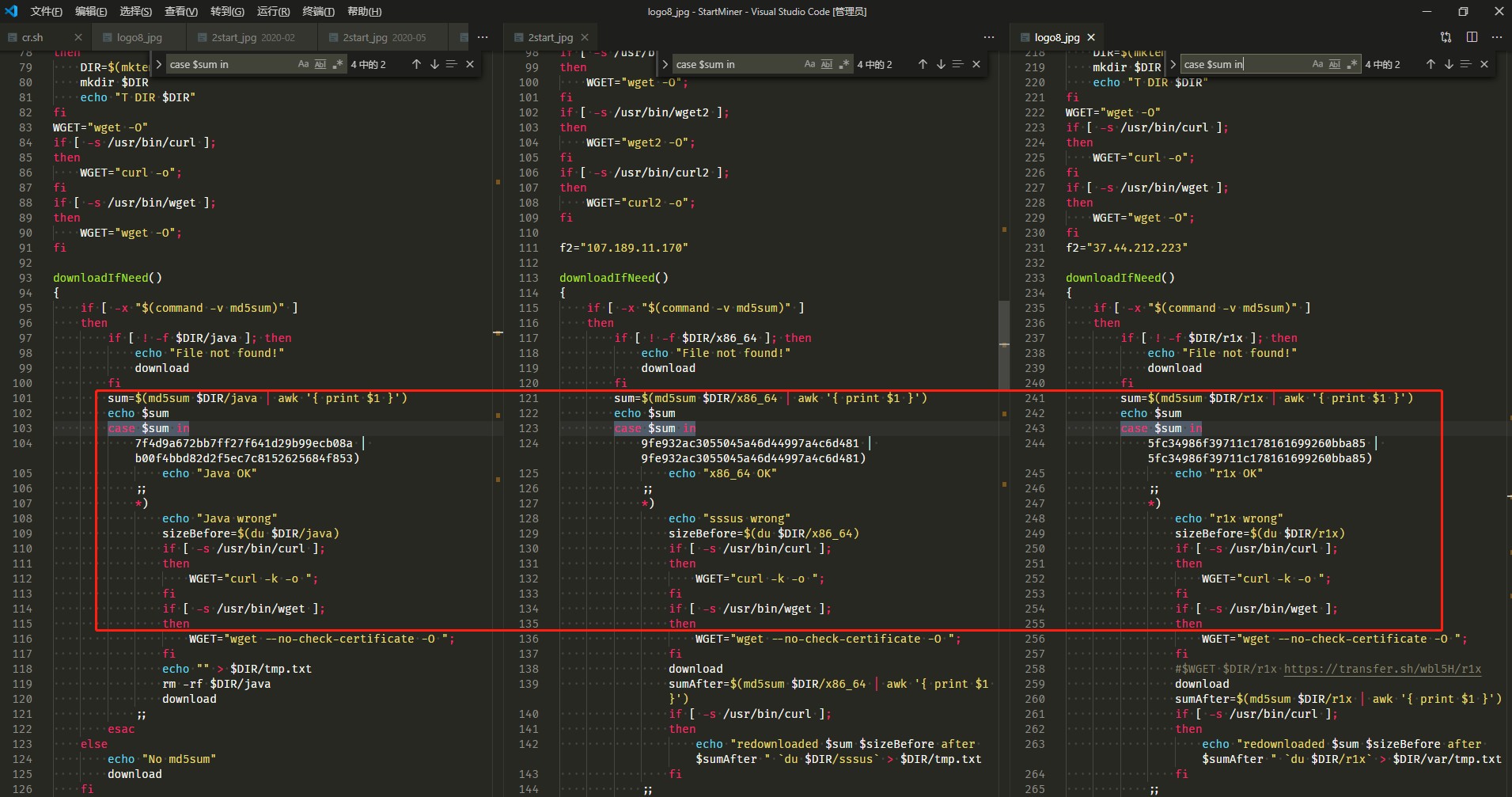Open more actions for the middle editor group

click(x=988, y=37)
